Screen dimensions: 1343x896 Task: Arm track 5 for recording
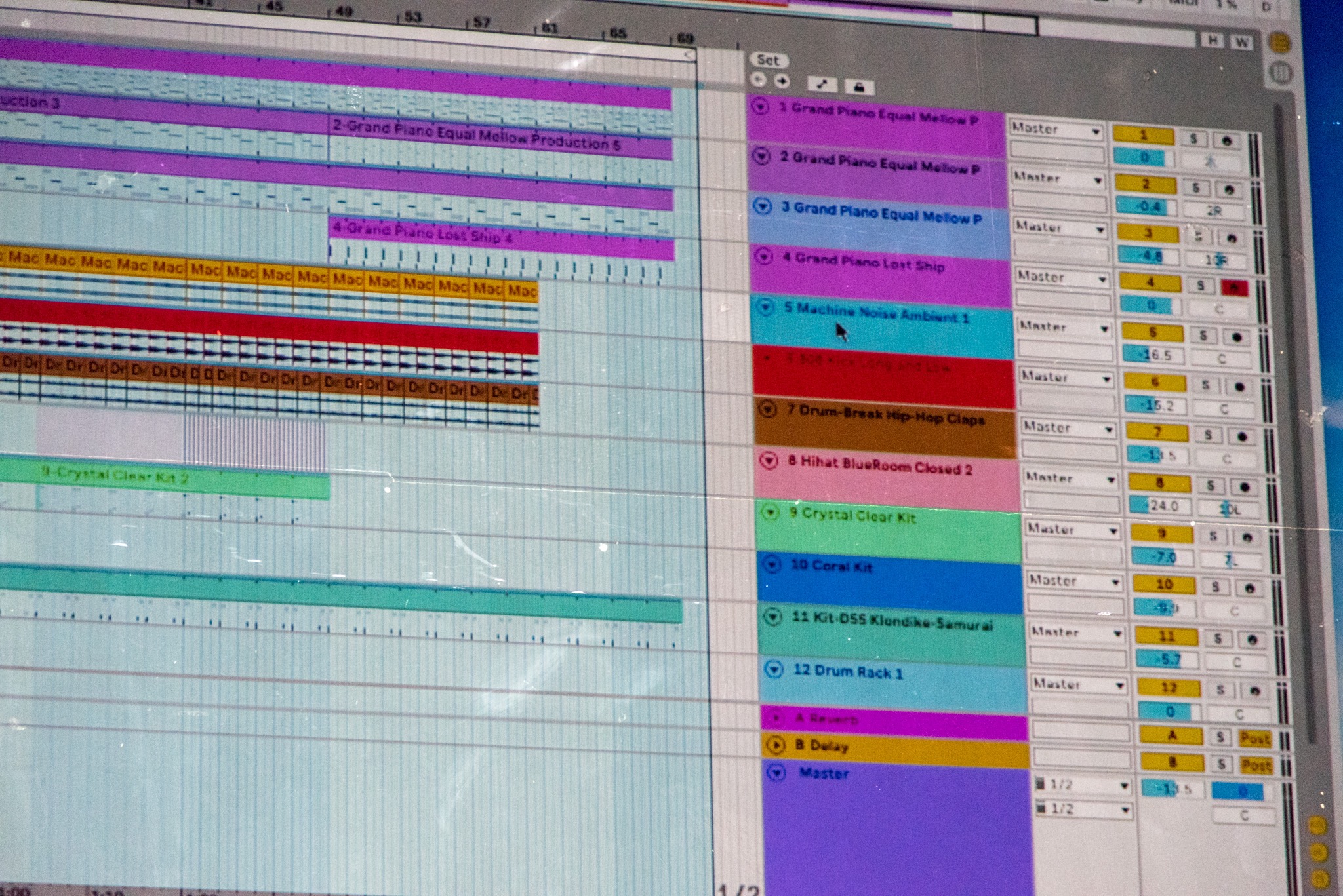click(1237, 337)
